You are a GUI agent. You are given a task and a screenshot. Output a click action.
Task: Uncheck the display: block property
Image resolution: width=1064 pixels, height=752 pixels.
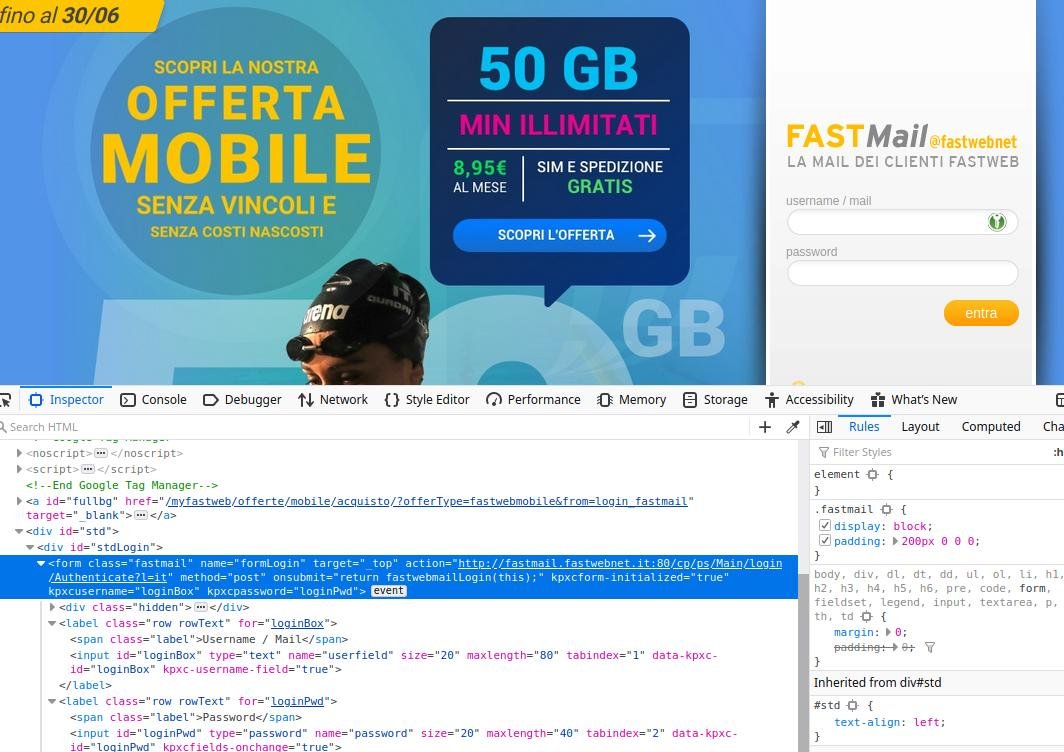pyautogui.click(x=824, y=526)
